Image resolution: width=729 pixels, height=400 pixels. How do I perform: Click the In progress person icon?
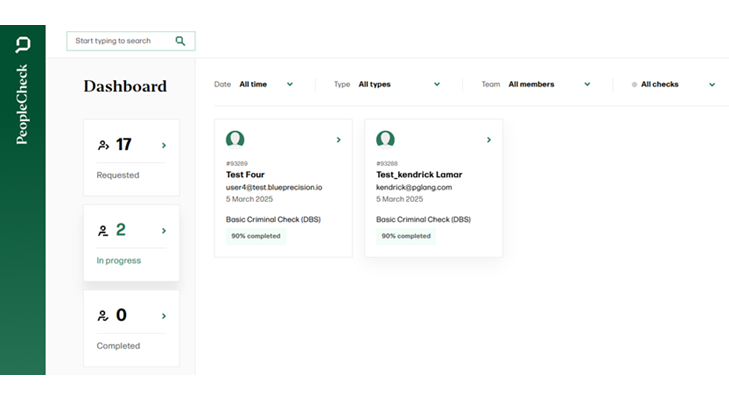click(x=103, y=231)
